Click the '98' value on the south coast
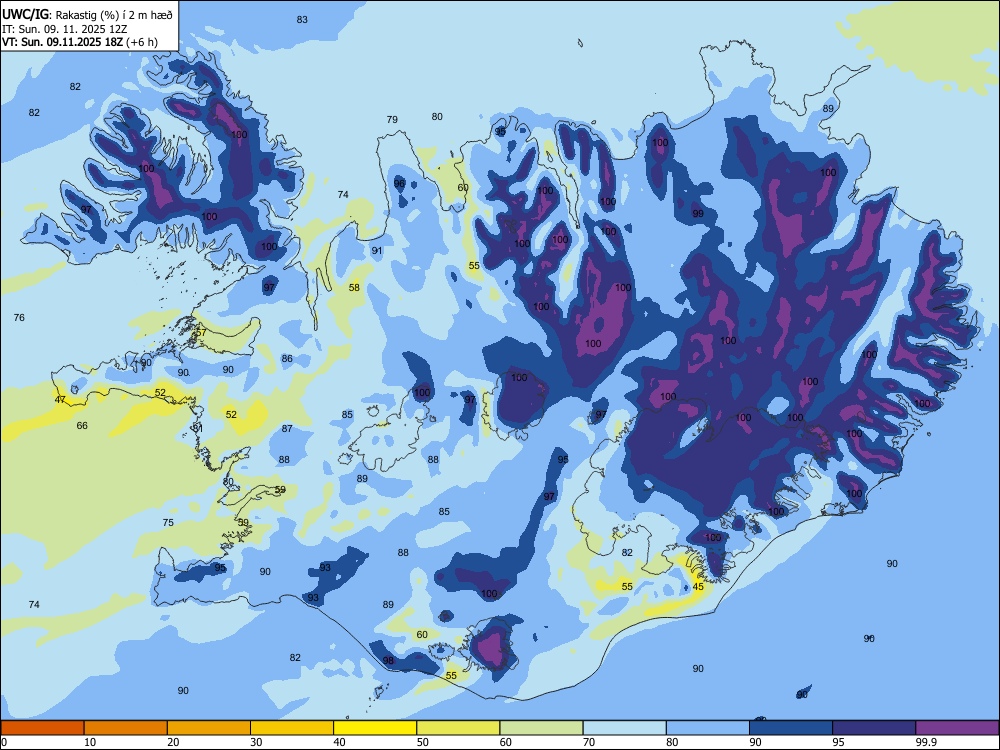 point(388,661)
